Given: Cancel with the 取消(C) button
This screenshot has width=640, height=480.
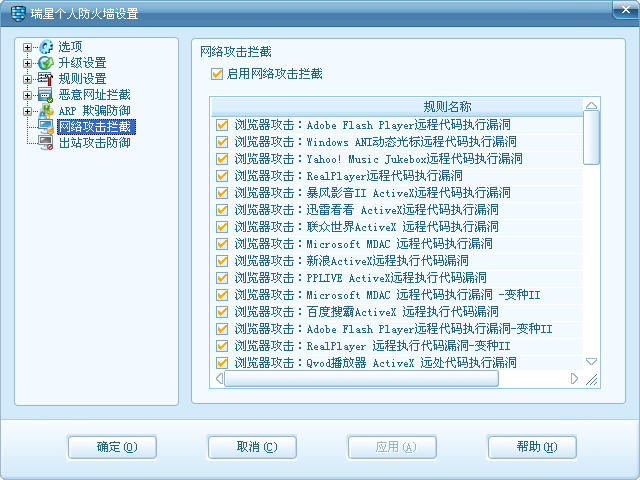Looking at the screenshot, I should pyautogui.click(x=252, y=447).
